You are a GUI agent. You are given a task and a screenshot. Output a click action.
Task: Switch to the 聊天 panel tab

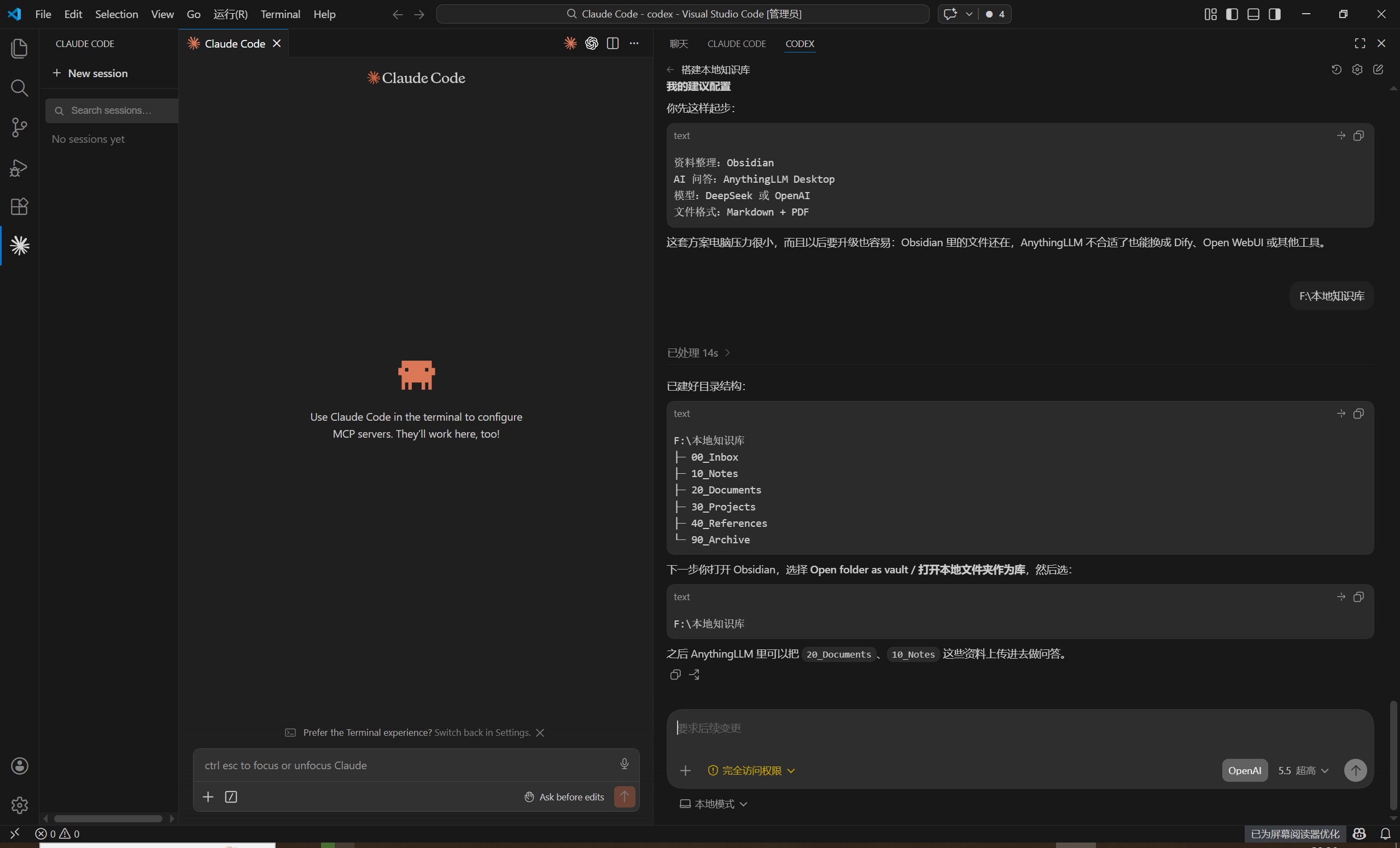(x=679, y=44)
